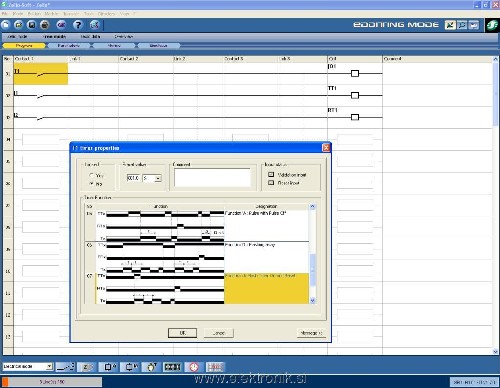The width and height of the screenshot is (500, 388).
Task: Select the red clock tool
Action: click(194, 367)
